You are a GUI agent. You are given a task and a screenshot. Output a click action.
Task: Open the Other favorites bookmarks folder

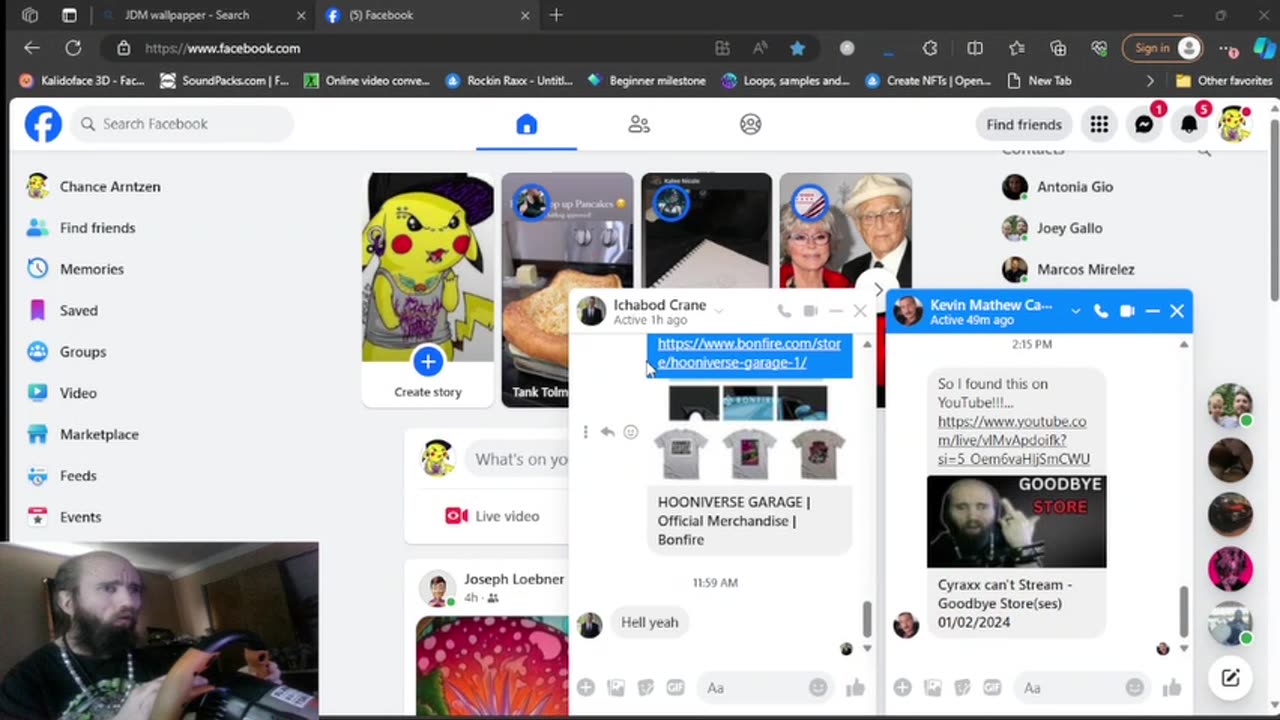point(1224,81)
